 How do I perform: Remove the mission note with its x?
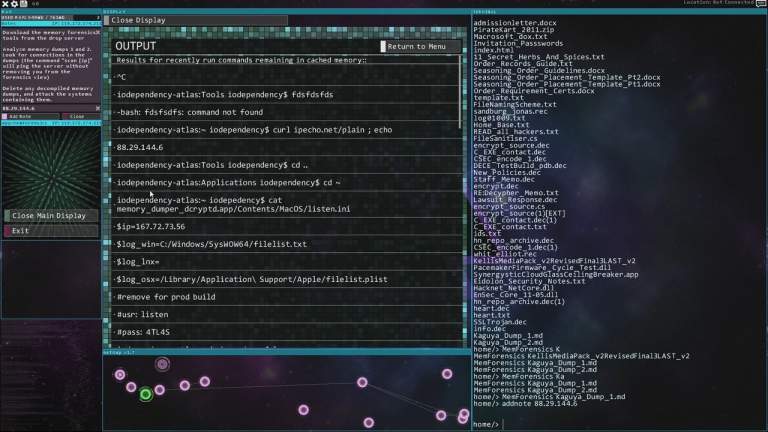pos(97,32)
